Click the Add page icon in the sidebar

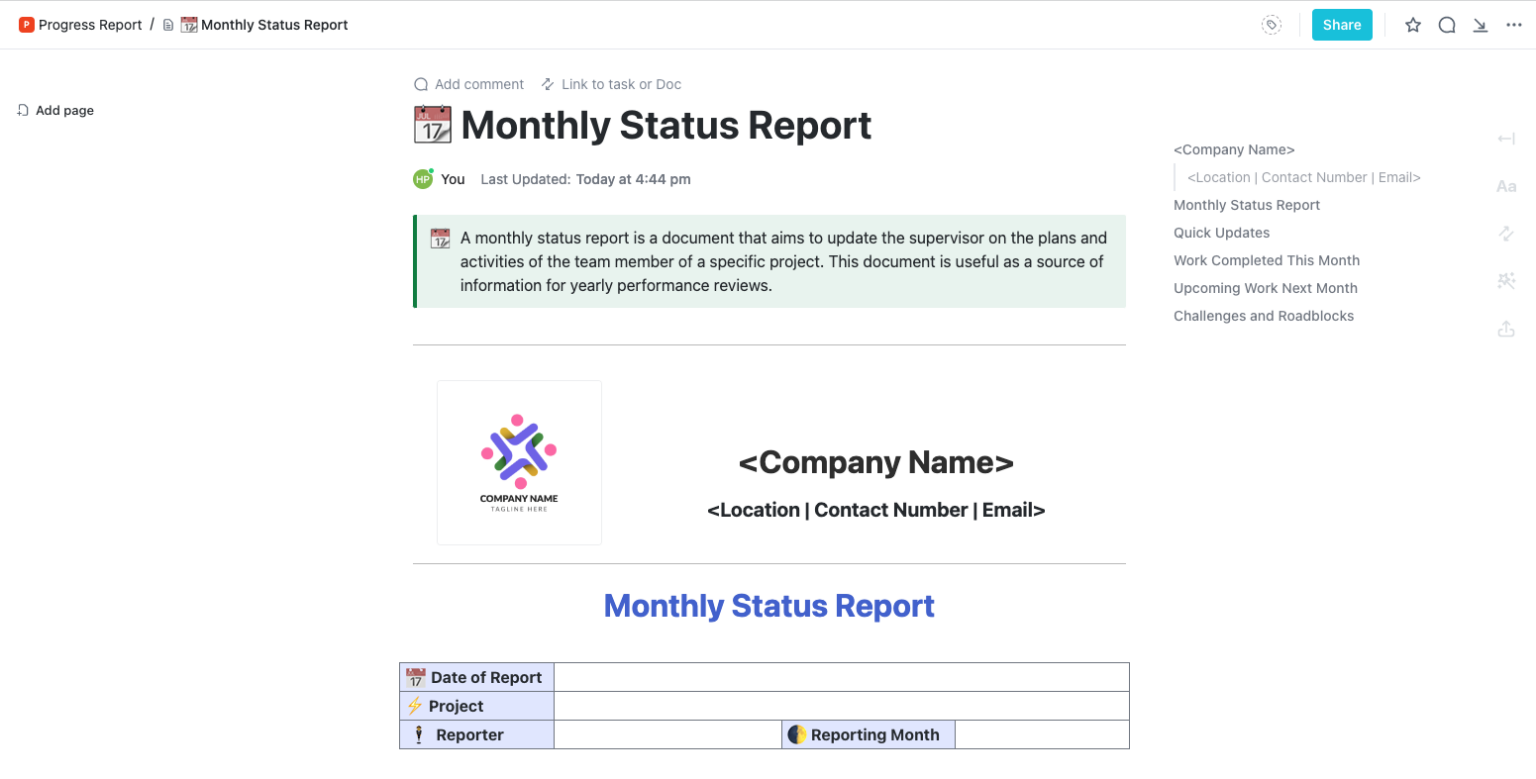click(x=23, y=110)
